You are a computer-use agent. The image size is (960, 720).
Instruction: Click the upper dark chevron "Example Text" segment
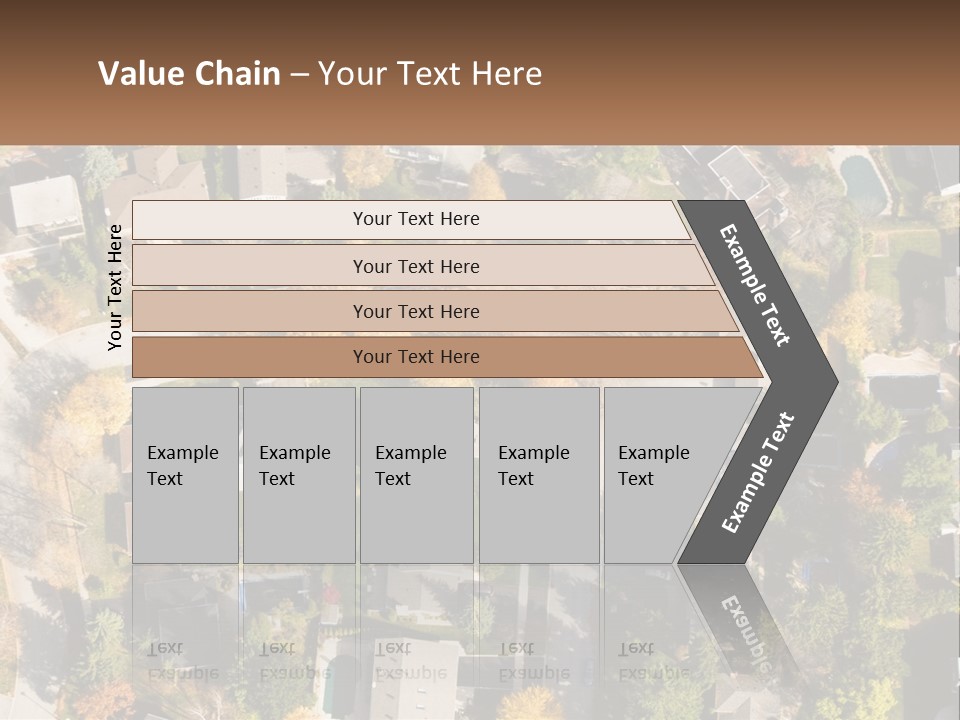[756, 285]
